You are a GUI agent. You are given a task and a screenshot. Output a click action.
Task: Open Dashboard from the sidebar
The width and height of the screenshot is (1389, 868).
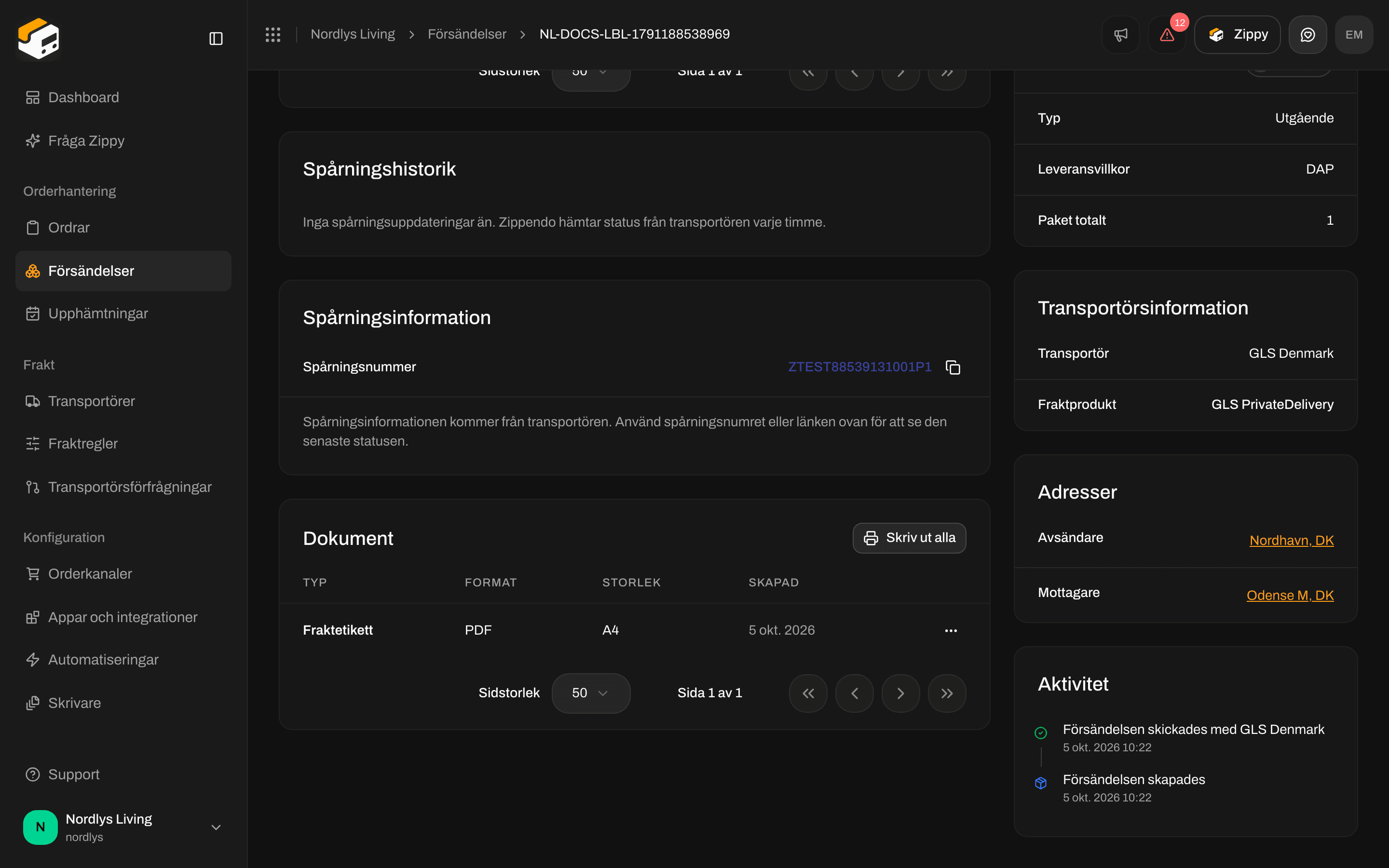tap(123, 97)
